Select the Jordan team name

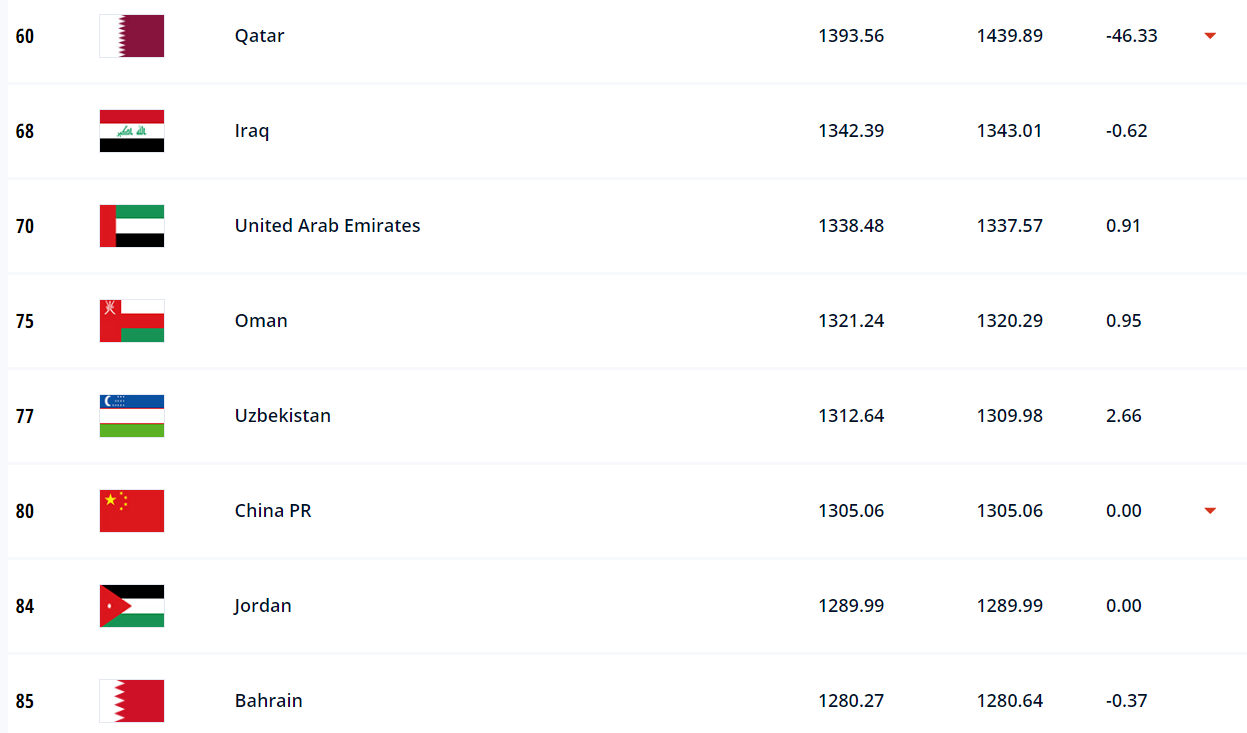click(263, 606)
